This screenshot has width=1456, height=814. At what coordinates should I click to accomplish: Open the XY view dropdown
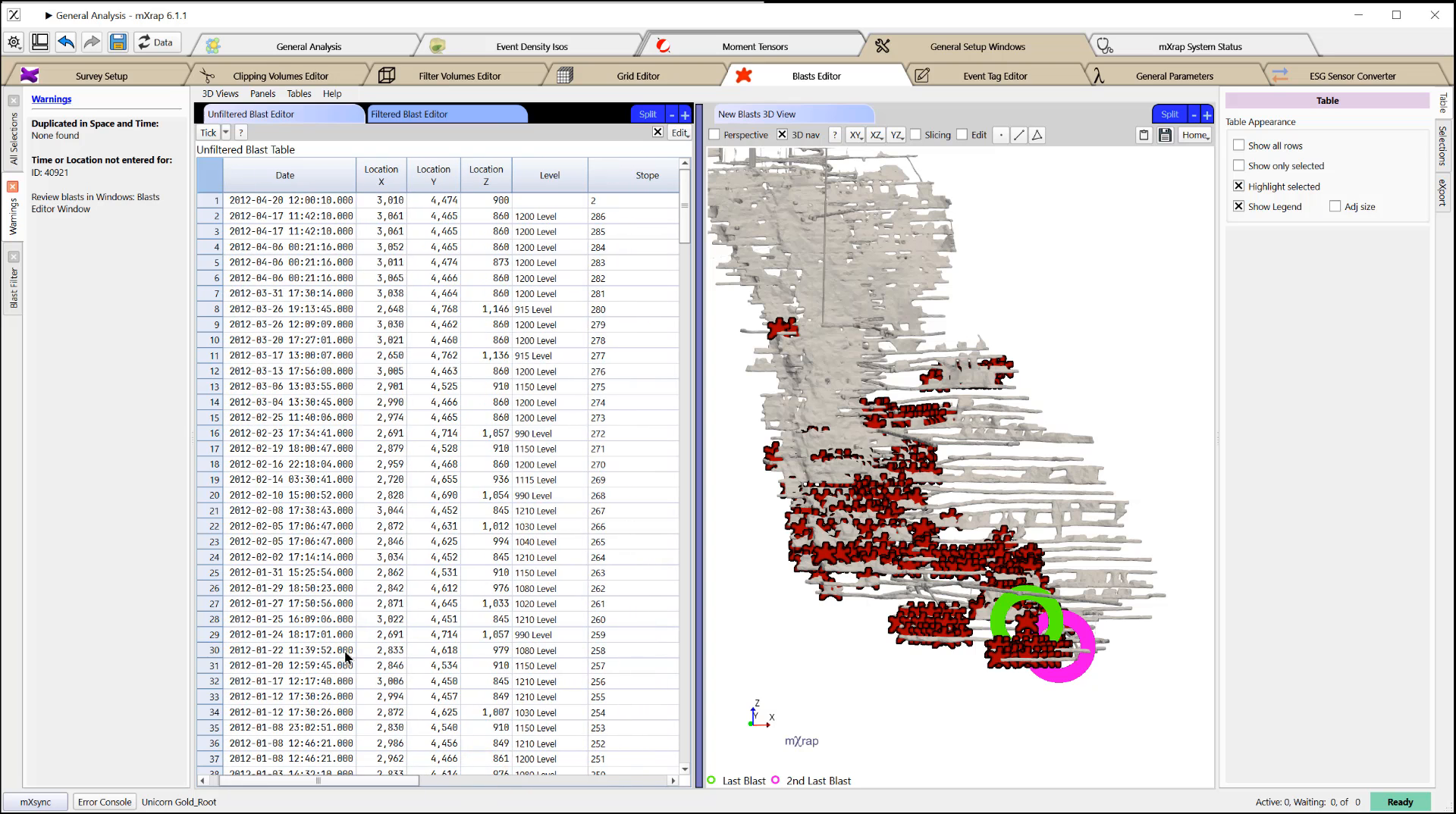pos(856,135)
